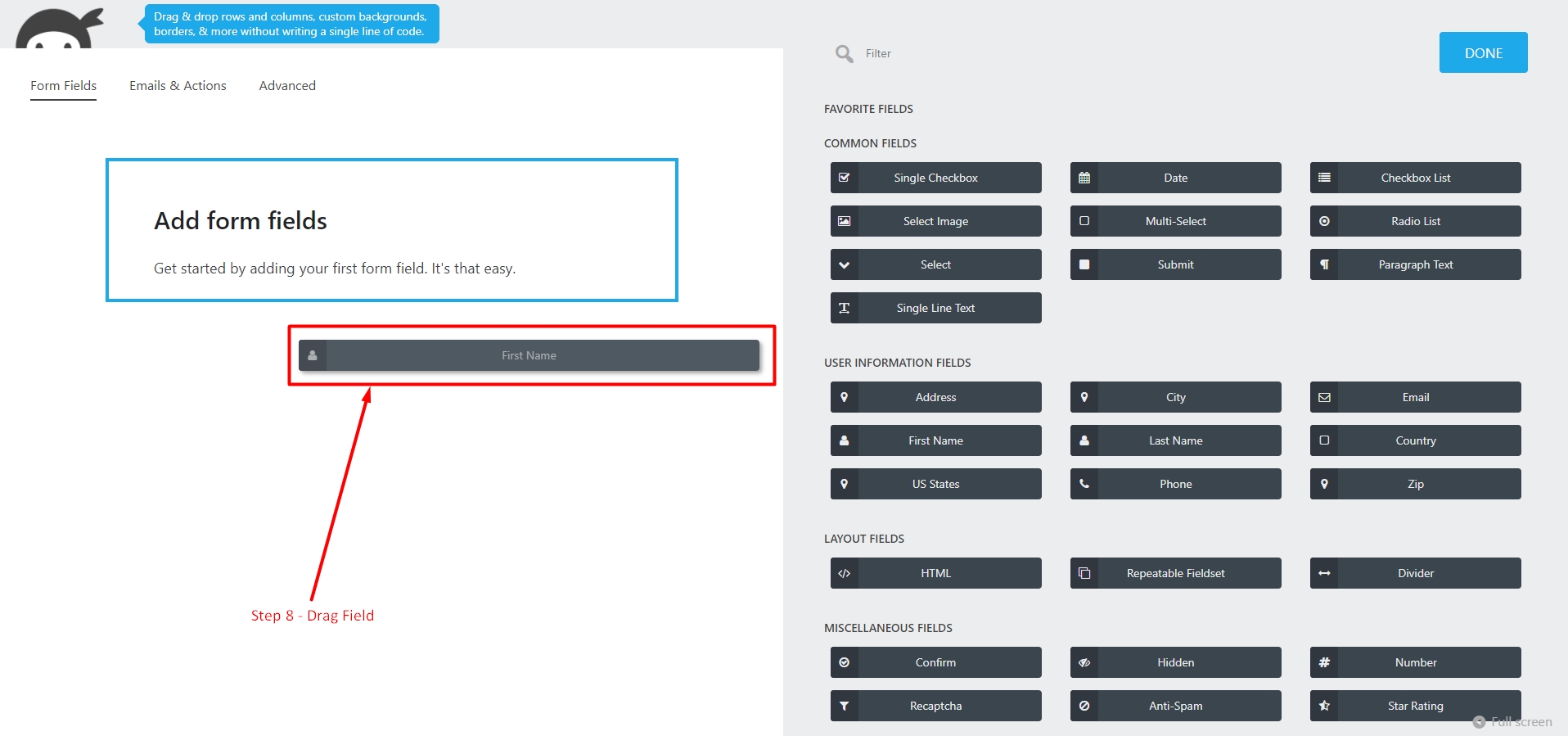Viewport: 1568px width, 736px height.
Task: Add a Select dropdown field
Action: pos(935,264)
